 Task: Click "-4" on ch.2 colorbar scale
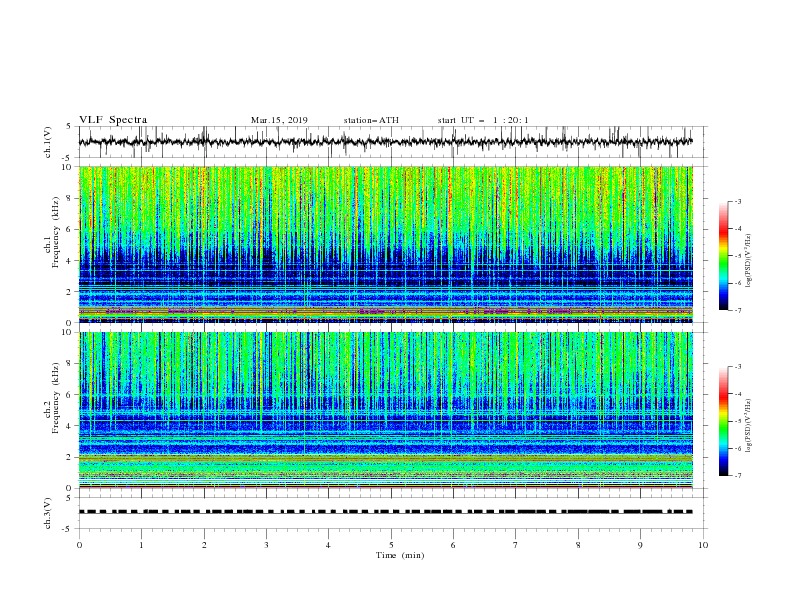737,394
